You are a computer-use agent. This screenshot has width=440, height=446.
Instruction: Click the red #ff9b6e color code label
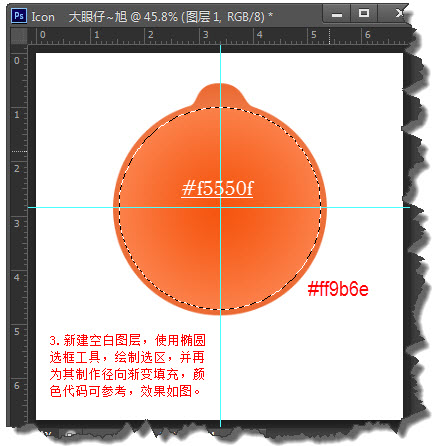click(x=338, y=289)
